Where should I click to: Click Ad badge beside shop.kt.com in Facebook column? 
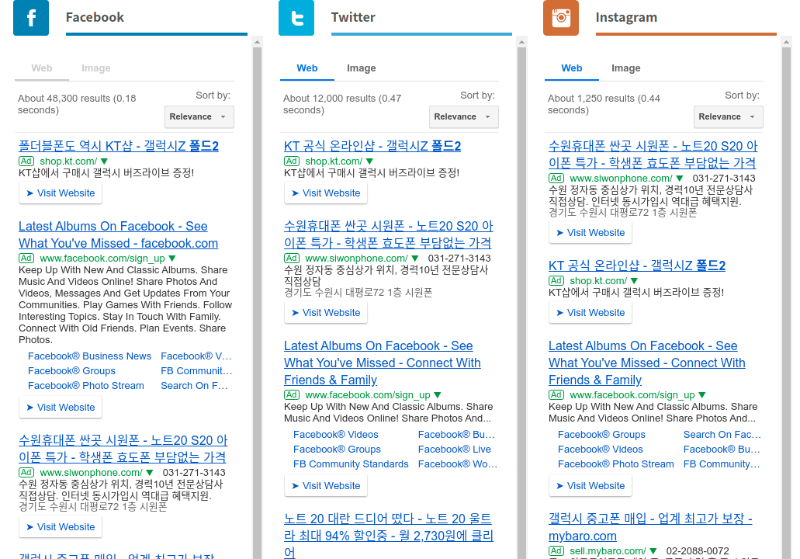[27, 161]
